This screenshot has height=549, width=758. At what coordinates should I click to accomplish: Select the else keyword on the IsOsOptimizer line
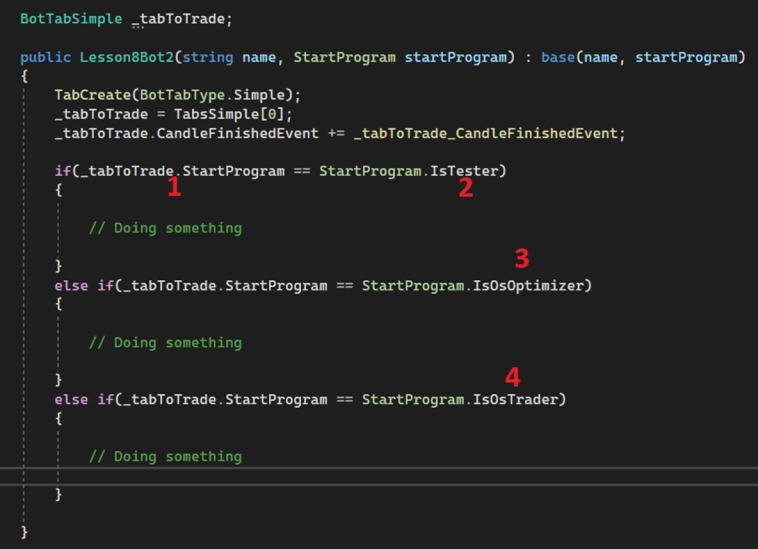pyautogui.click(x=71, y=286)
